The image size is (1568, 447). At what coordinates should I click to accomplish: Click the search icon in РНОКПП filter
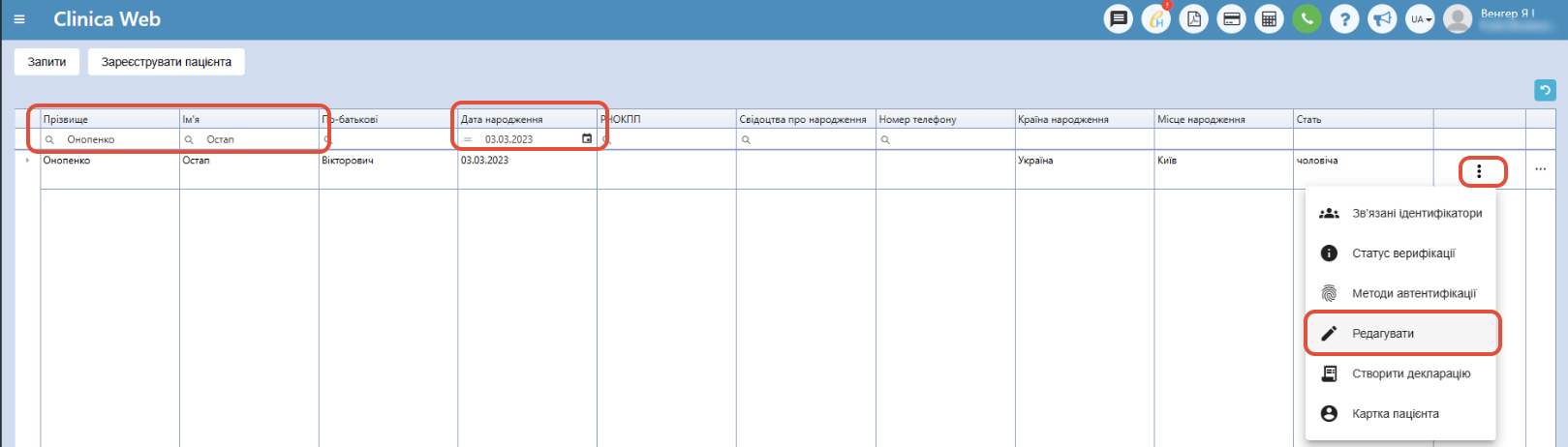[606, 140]
